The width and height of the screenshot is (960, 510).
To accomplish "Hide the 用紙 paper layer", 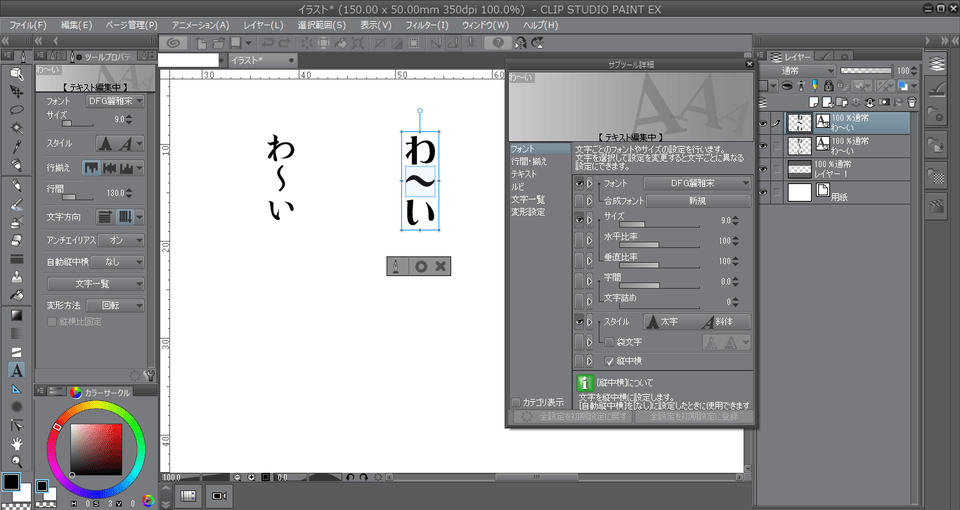I will tap(765, 192).
